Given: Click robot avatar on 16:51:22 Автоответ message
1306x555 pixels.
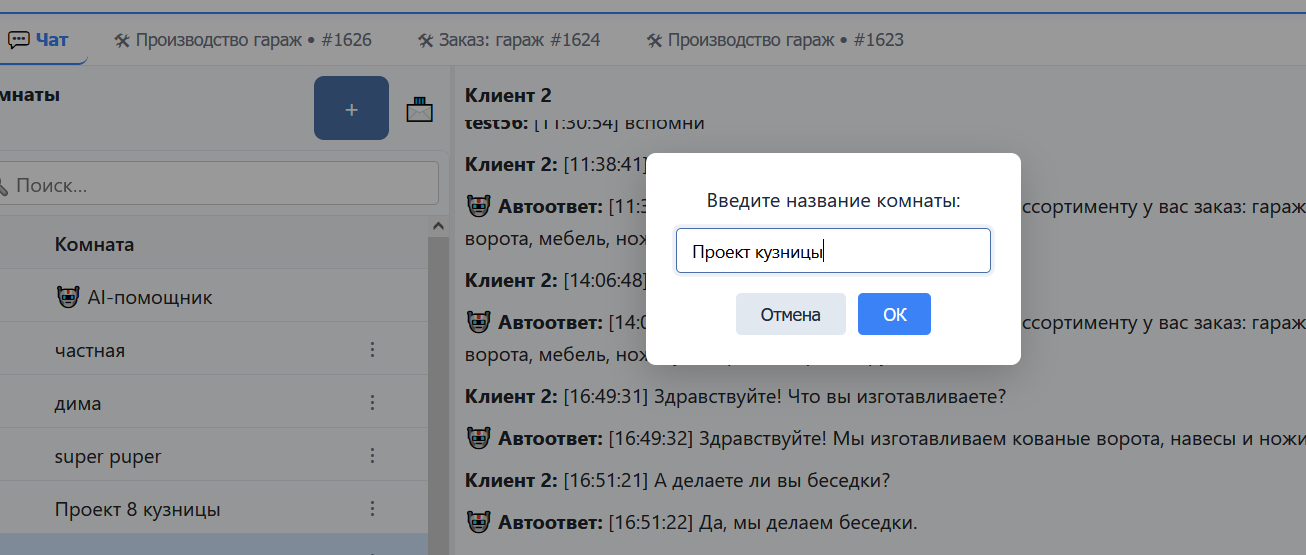Looking at the screenshot, I should point(479,522).
